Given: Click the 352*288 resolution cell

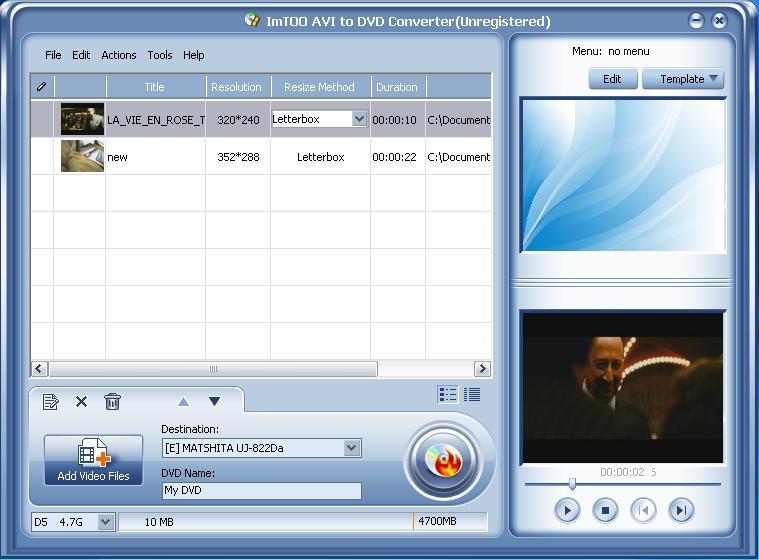Looking at the screenshot, I should (238, 157).
